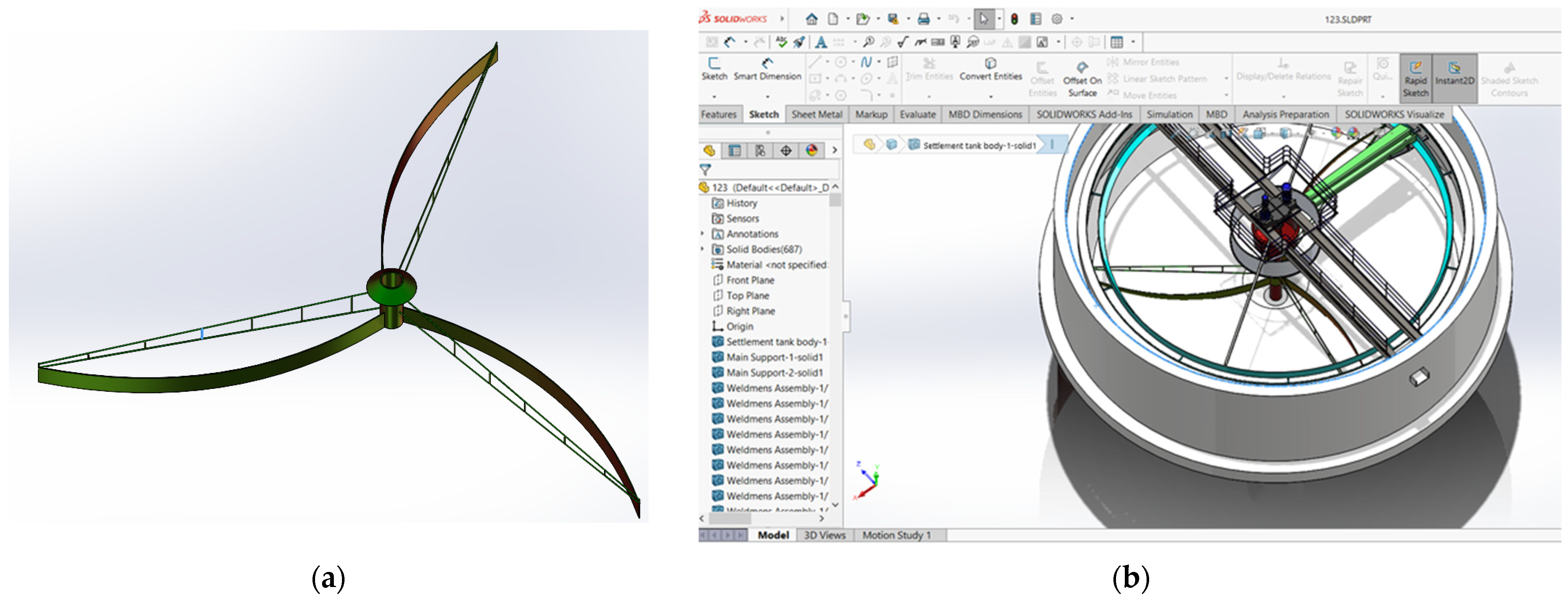Open the DisplayManager appearance tab icon
This screenshot has height=601, width=1568.
tap(811, 151)
